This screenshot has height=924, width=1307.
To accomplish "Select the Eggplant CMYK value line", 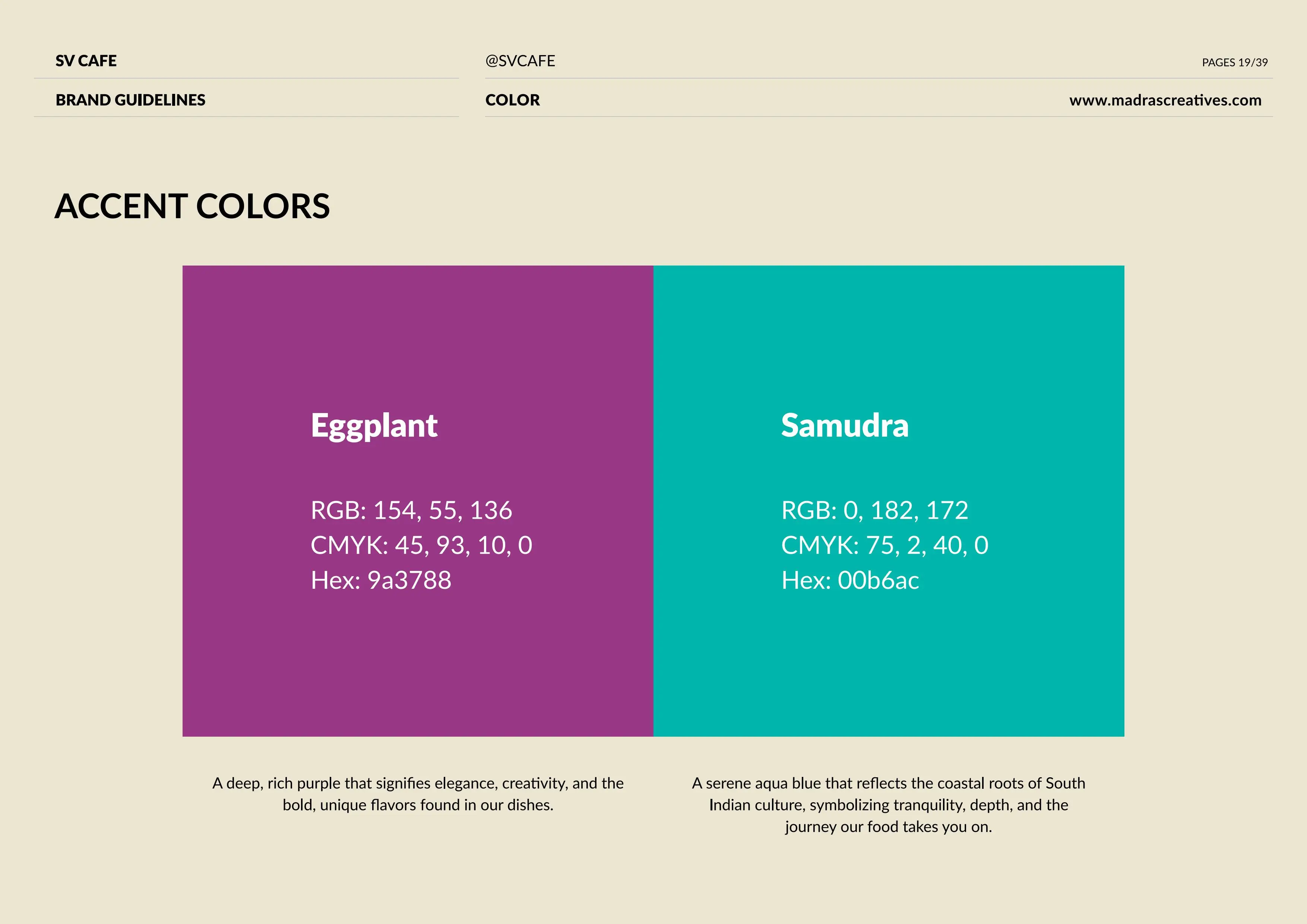I will coord(421,546).
